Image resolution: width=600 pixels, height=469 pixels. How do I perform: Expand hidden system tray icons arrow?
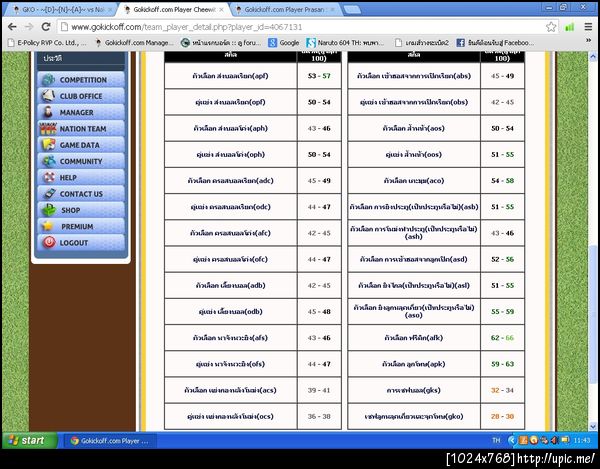point(511,440)
